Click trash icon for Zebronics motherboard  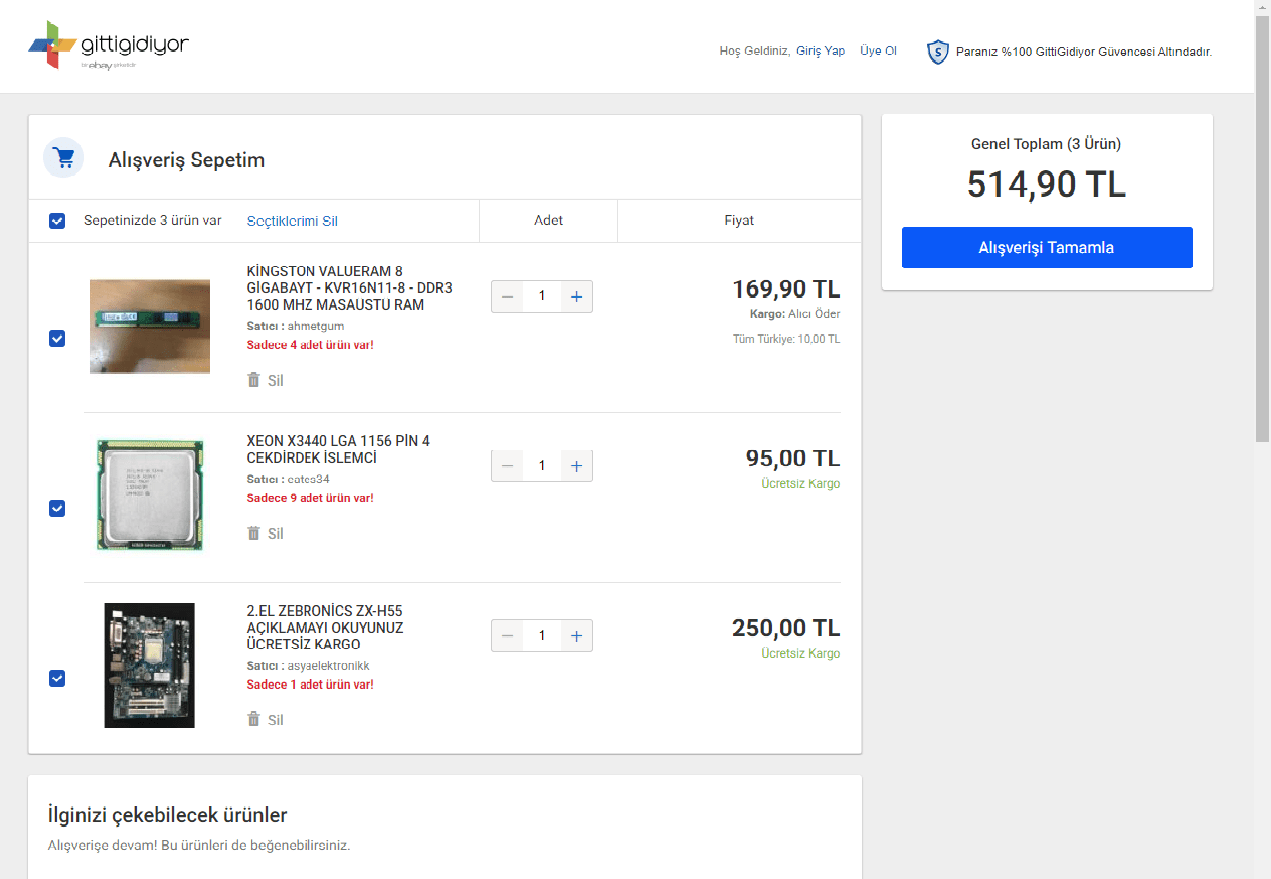coord(254,719)
